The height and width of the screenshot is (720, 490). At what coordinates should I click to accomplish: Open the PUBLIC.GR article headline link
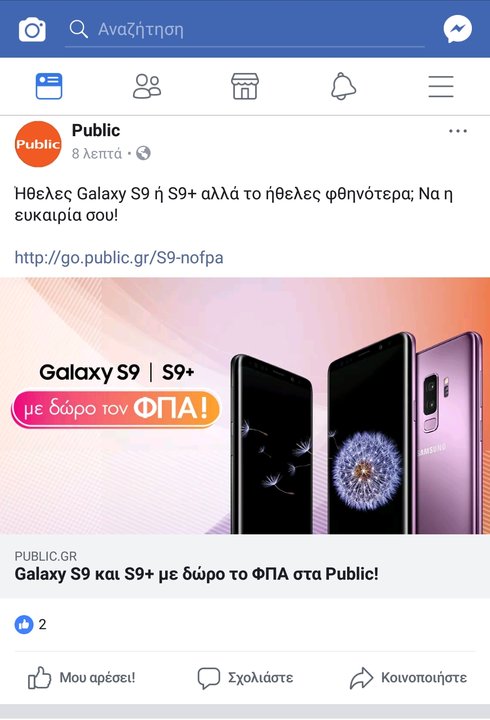click(x=197, y=574)
